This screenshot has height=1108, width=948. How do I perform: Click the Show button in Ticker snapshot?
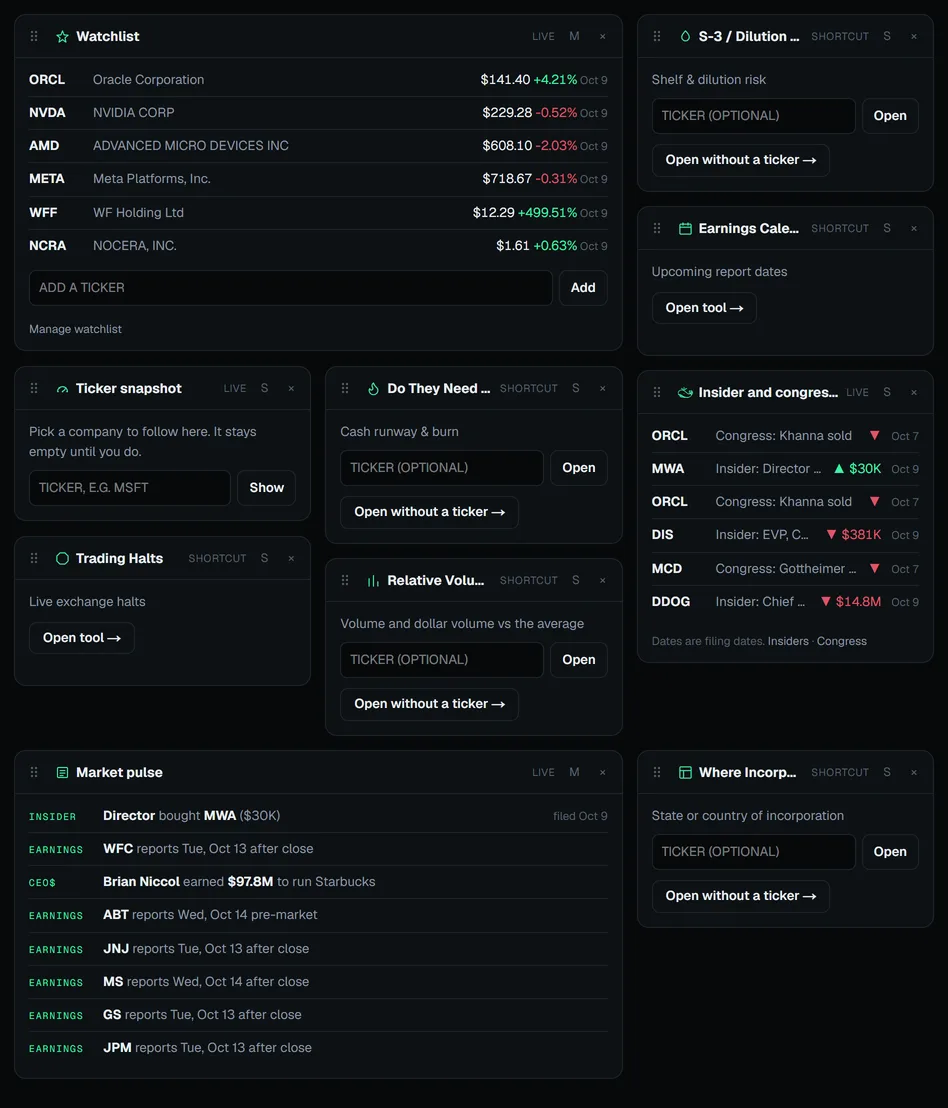(x=266, y=488)
